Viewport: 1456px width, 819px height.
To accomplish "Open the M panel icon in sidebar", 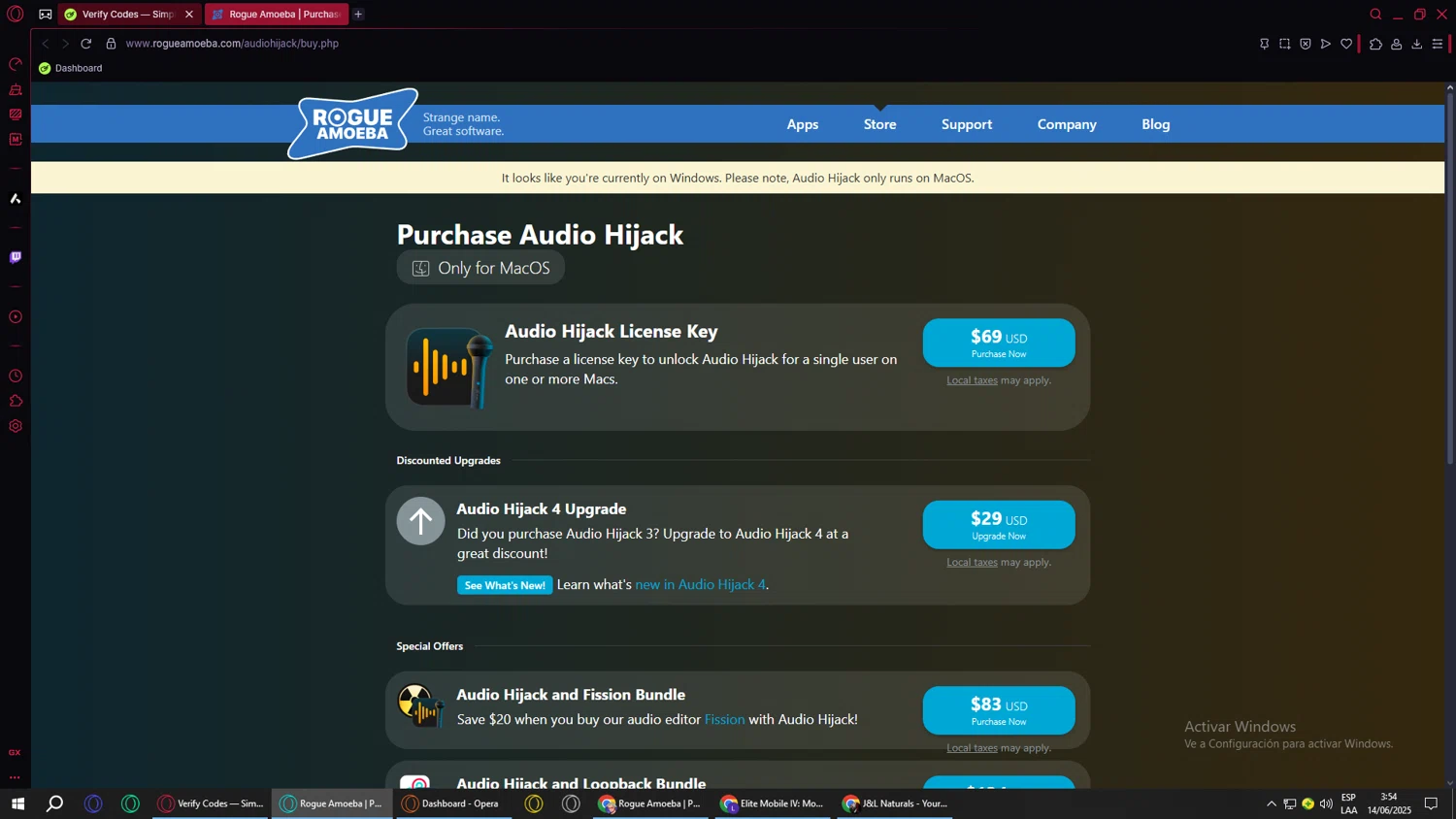I will point(16,140).
